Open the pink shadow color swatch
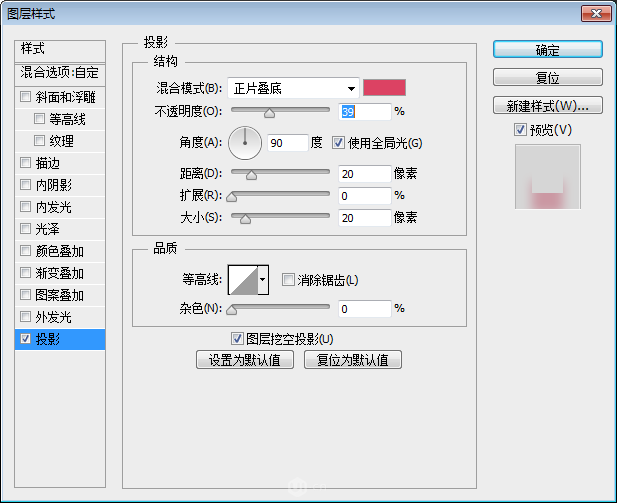The image size is (617, 503). [384, 87]
